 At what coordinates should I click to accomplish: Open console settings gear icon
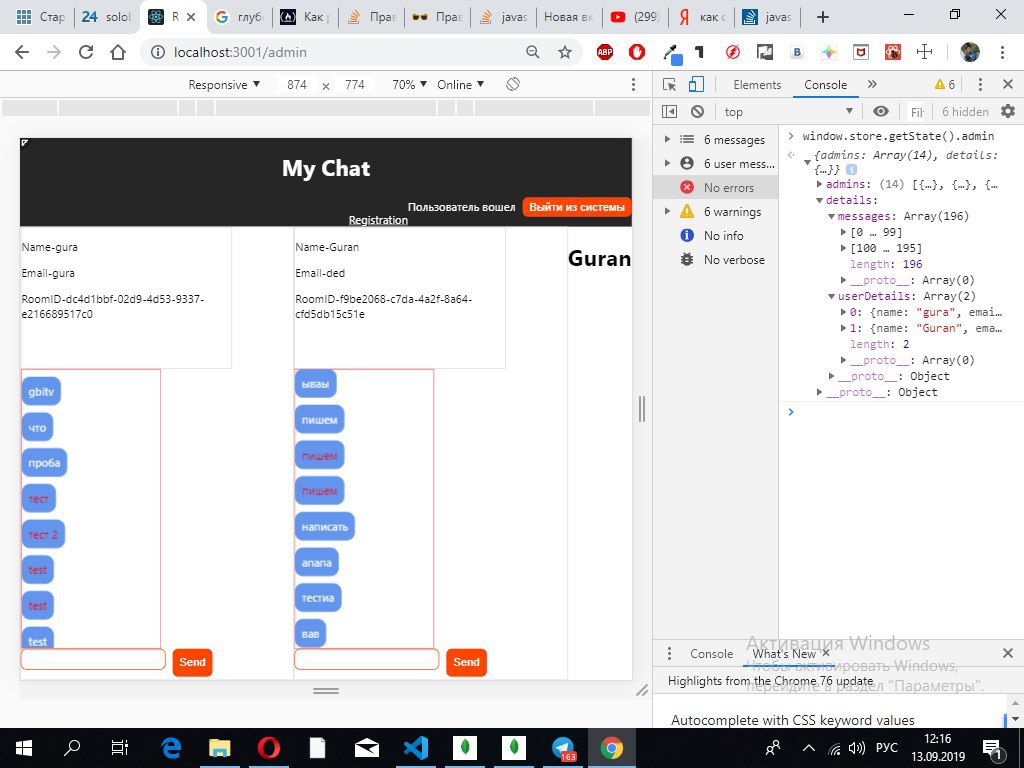click(x=1007, y=112)
